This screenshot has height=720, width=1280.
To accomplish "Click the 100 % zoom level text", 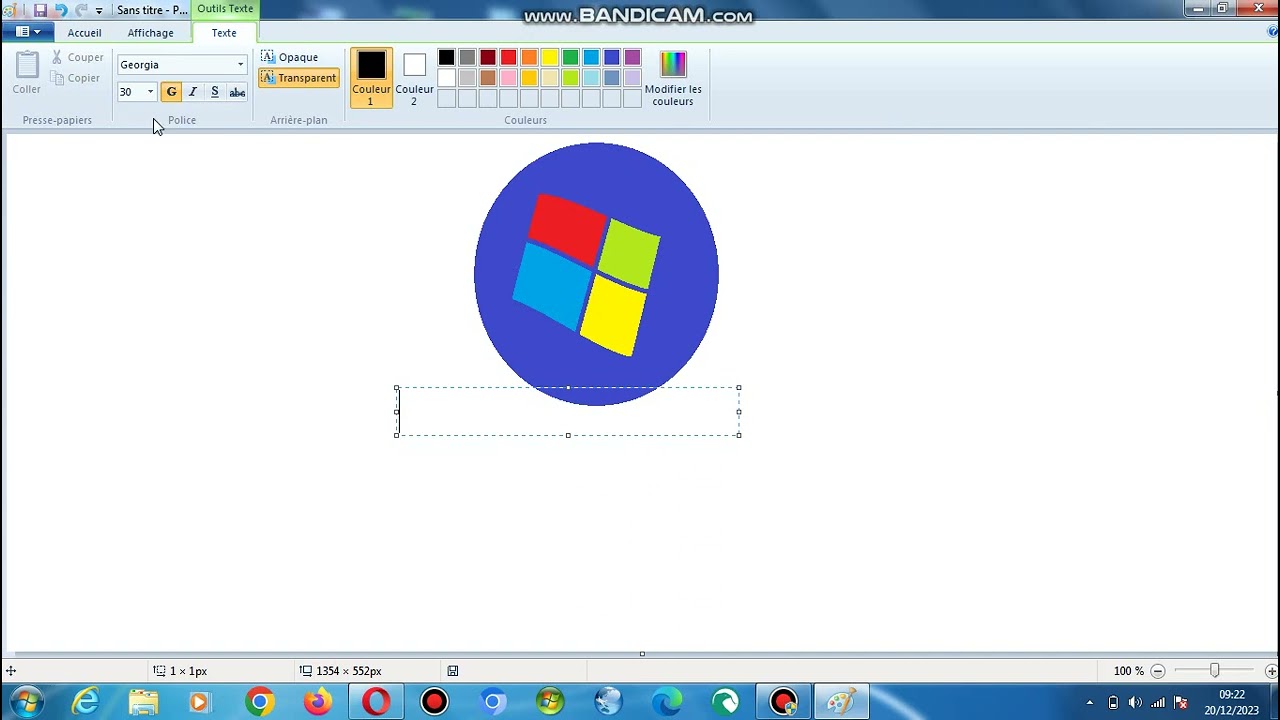I will pos(1128,671).
